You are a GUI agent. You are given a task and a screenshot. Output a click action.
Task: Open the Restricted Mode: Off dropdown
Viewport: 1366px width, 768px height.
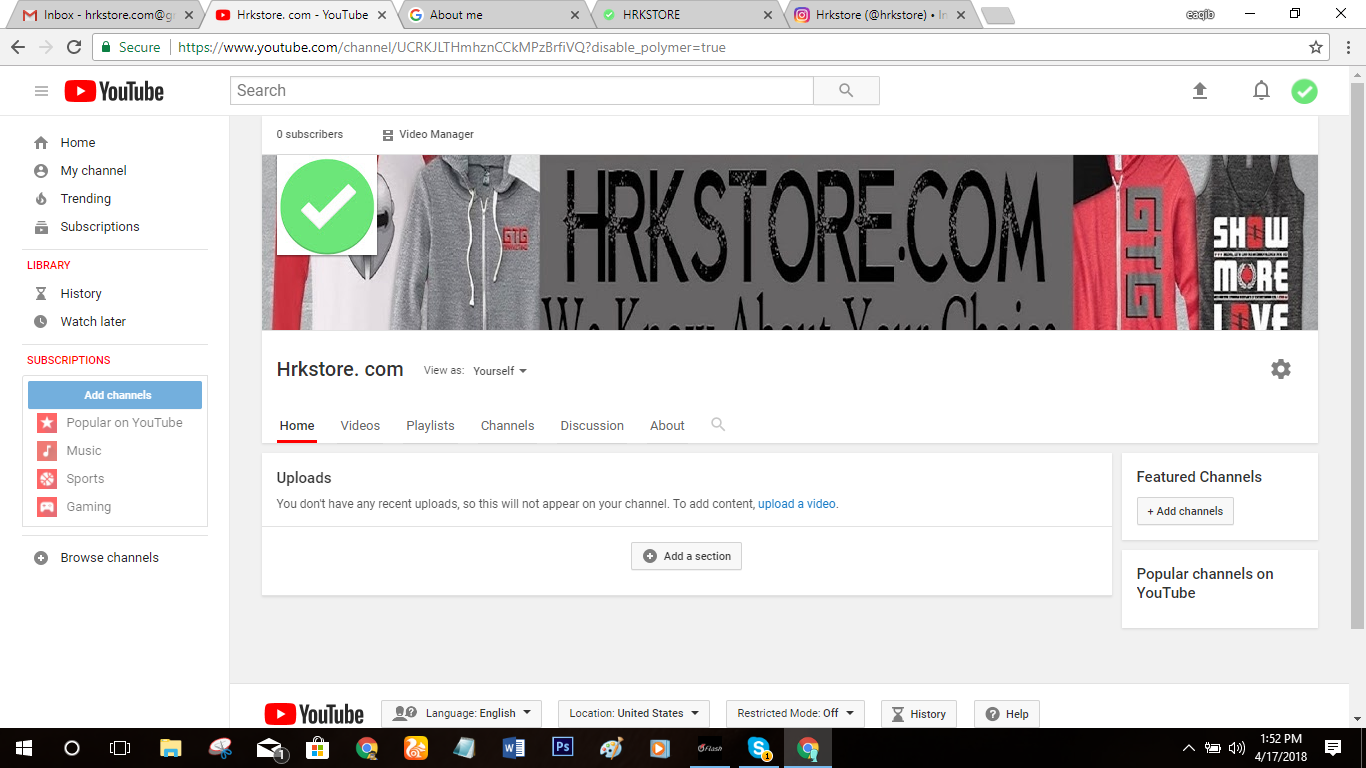[796, 714]
